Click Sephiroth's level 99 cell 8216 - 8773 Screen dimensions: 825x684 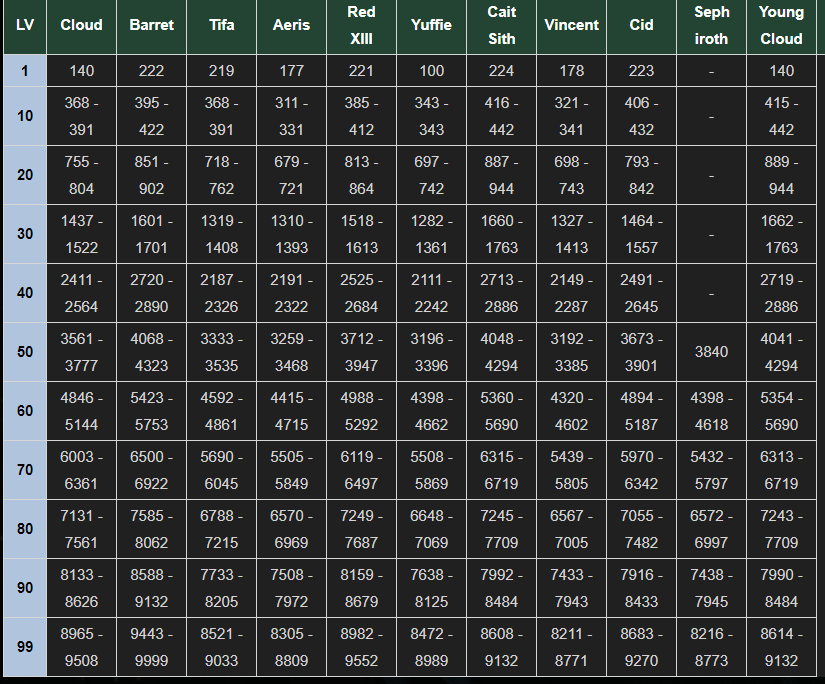click(711, 646)
